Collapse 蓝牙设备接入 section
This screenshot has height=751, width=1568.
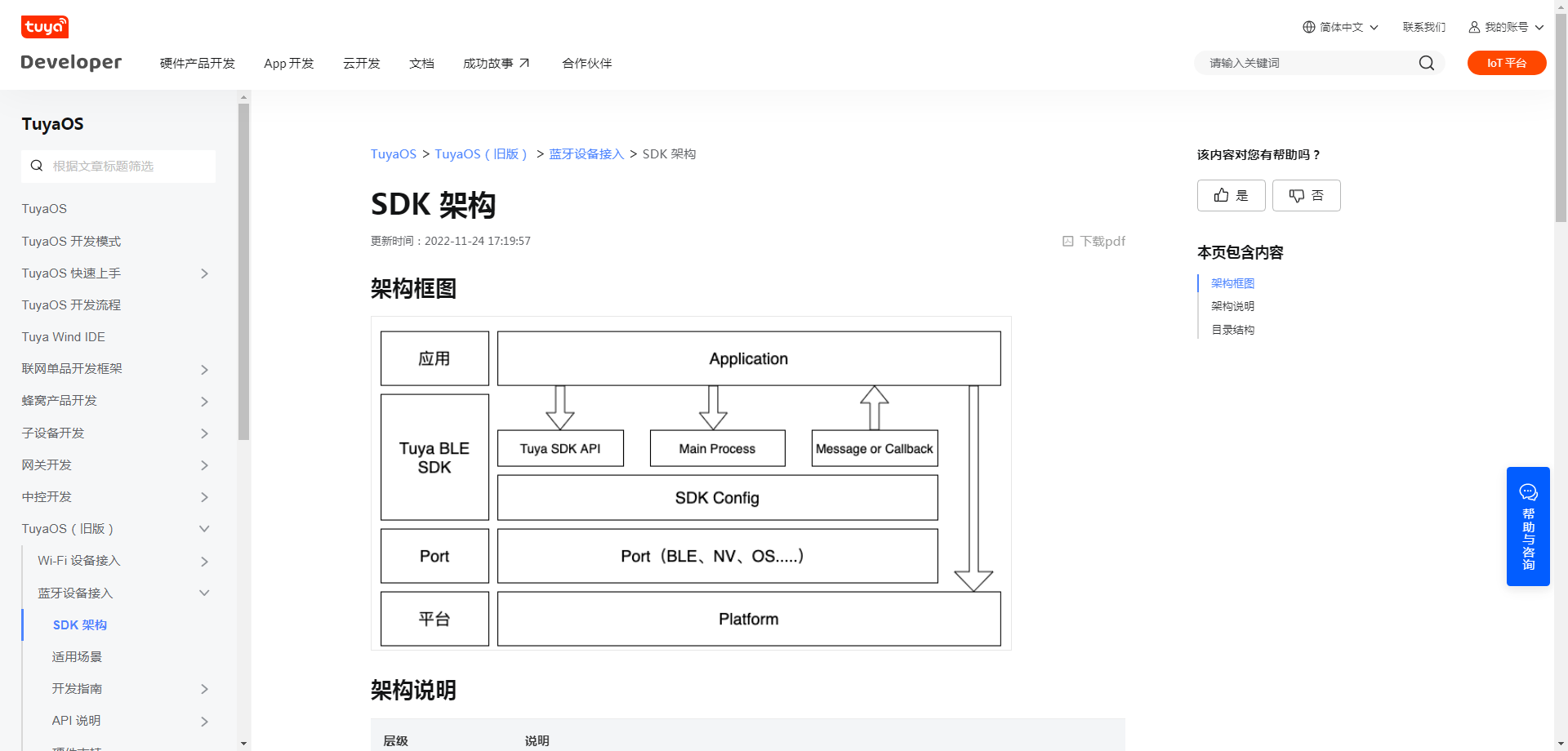(204, 593)
